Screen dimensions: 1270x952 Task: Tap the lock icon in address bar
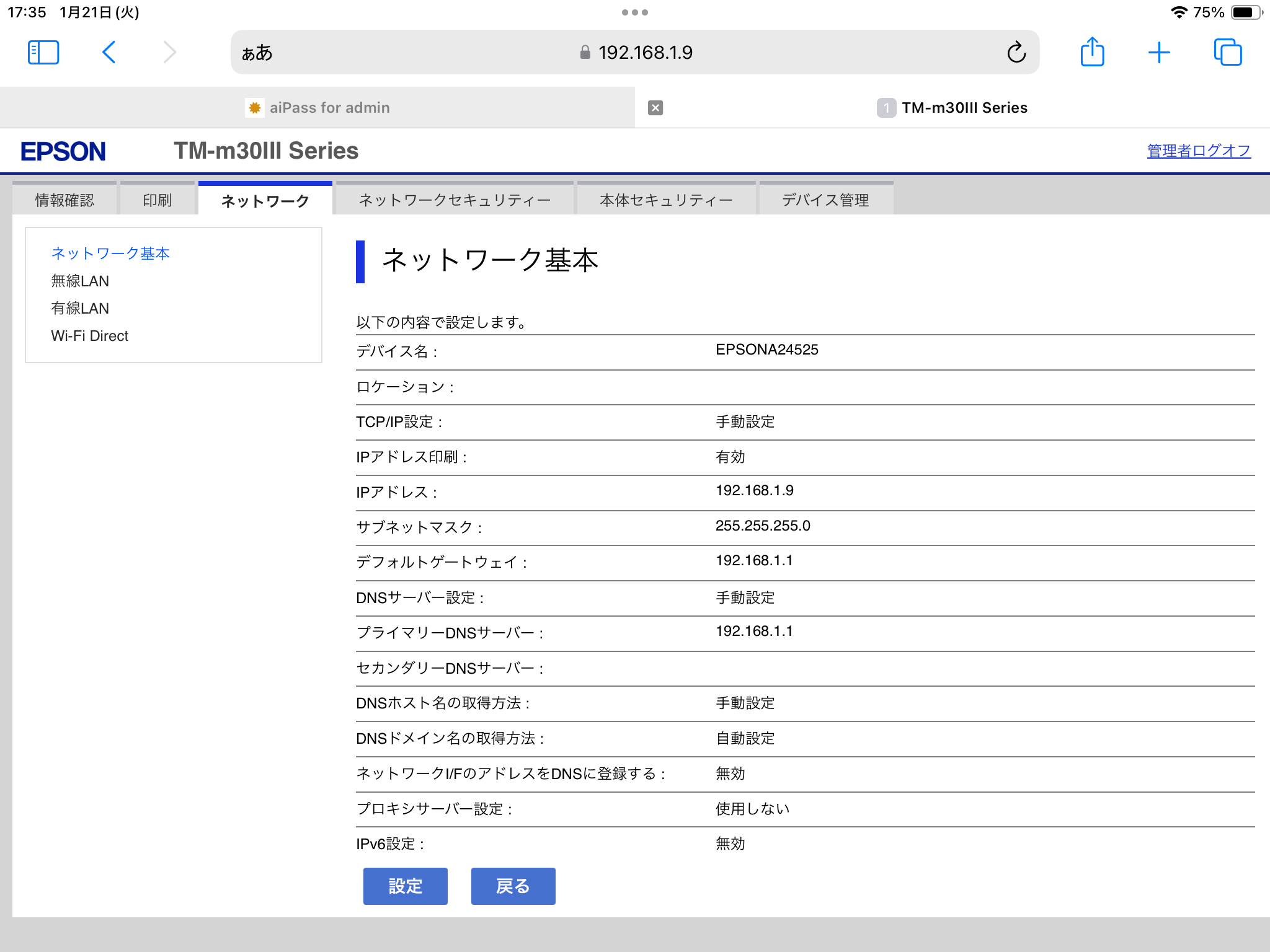(x=585, y=52)
